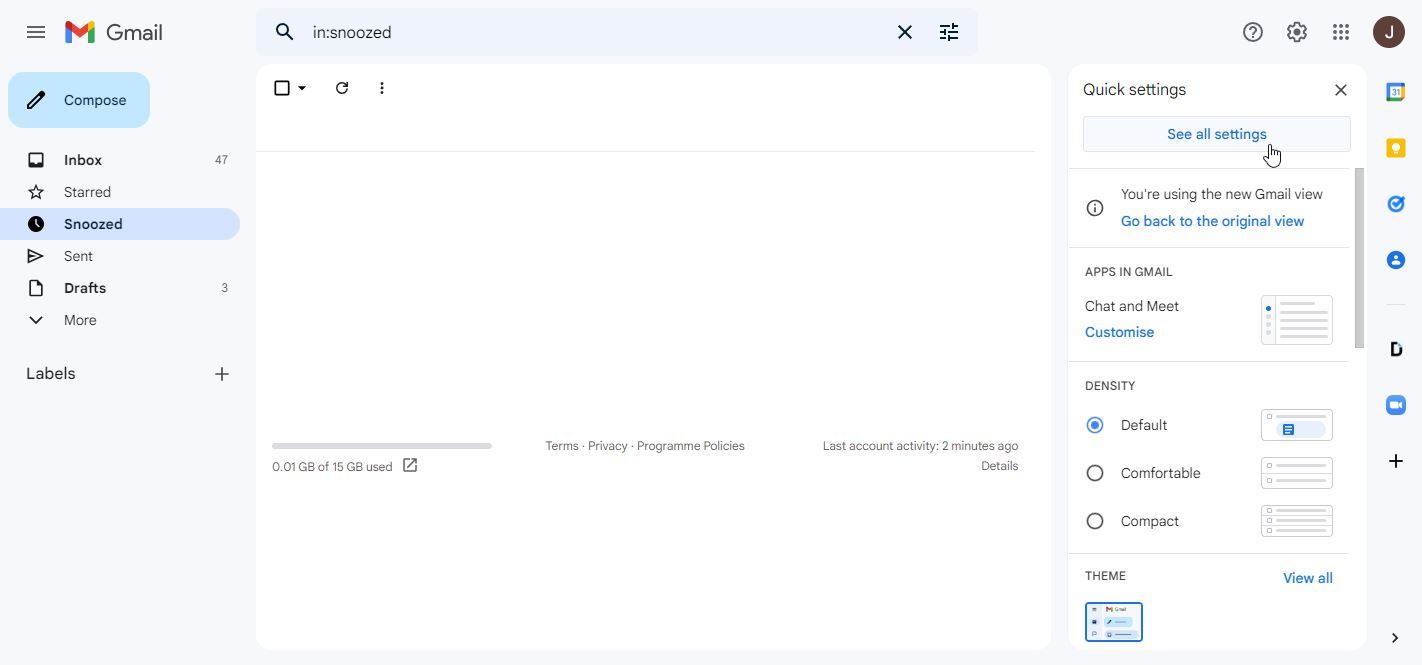Select the Comfortable density option
The image size is (1422, 665).
pyautogui.click(x=1095, y=473)
